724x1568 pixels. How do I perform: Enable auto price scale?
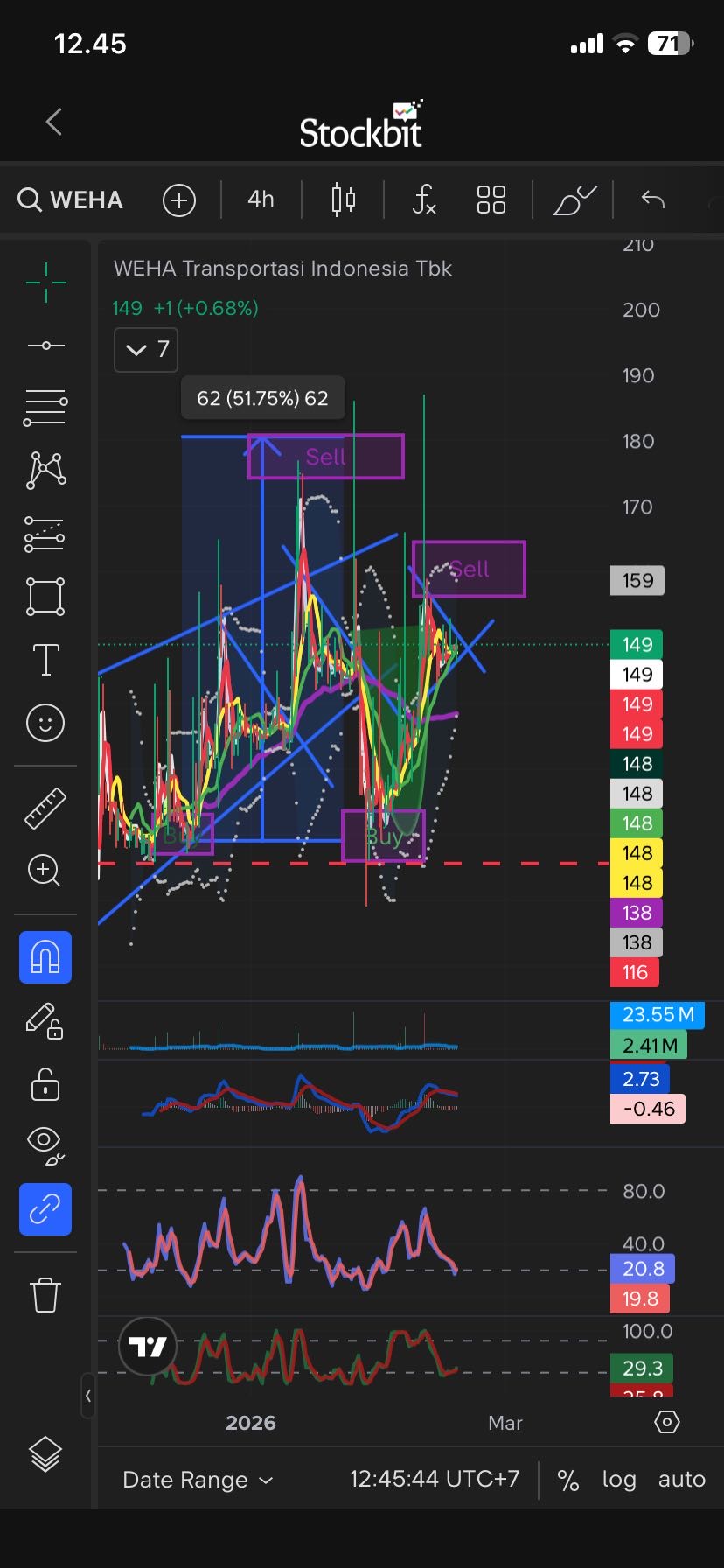pyautogui.click(x=681, y=1480)
